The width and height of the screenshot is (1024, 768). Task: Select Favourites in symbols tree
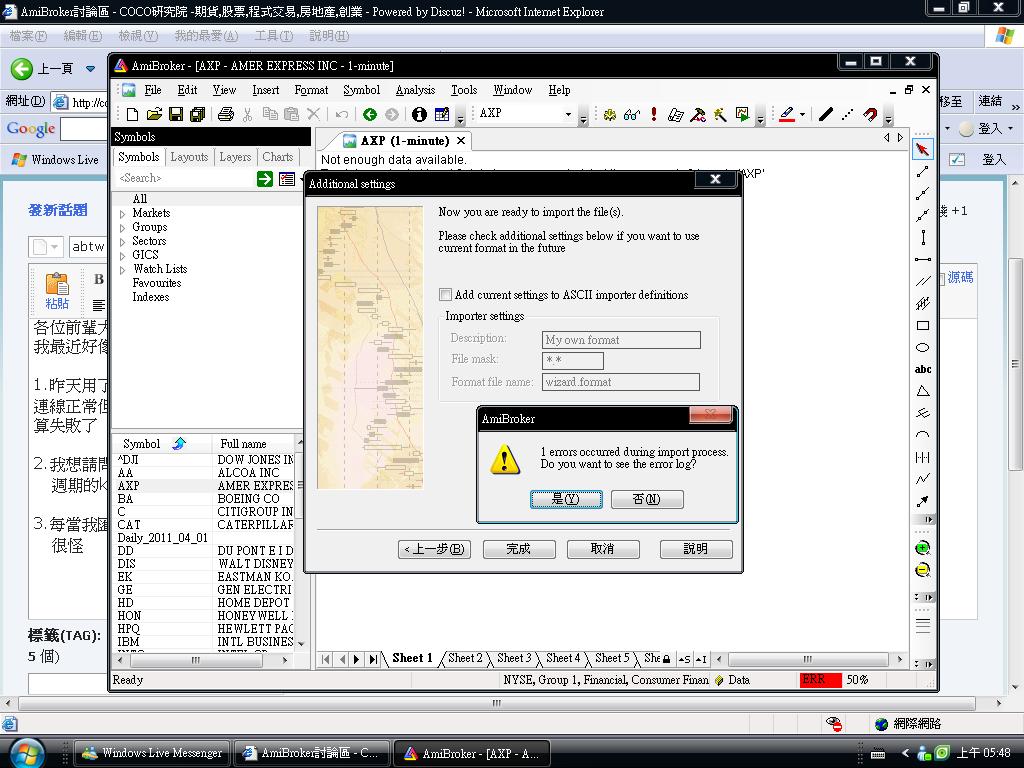[157, 283]
